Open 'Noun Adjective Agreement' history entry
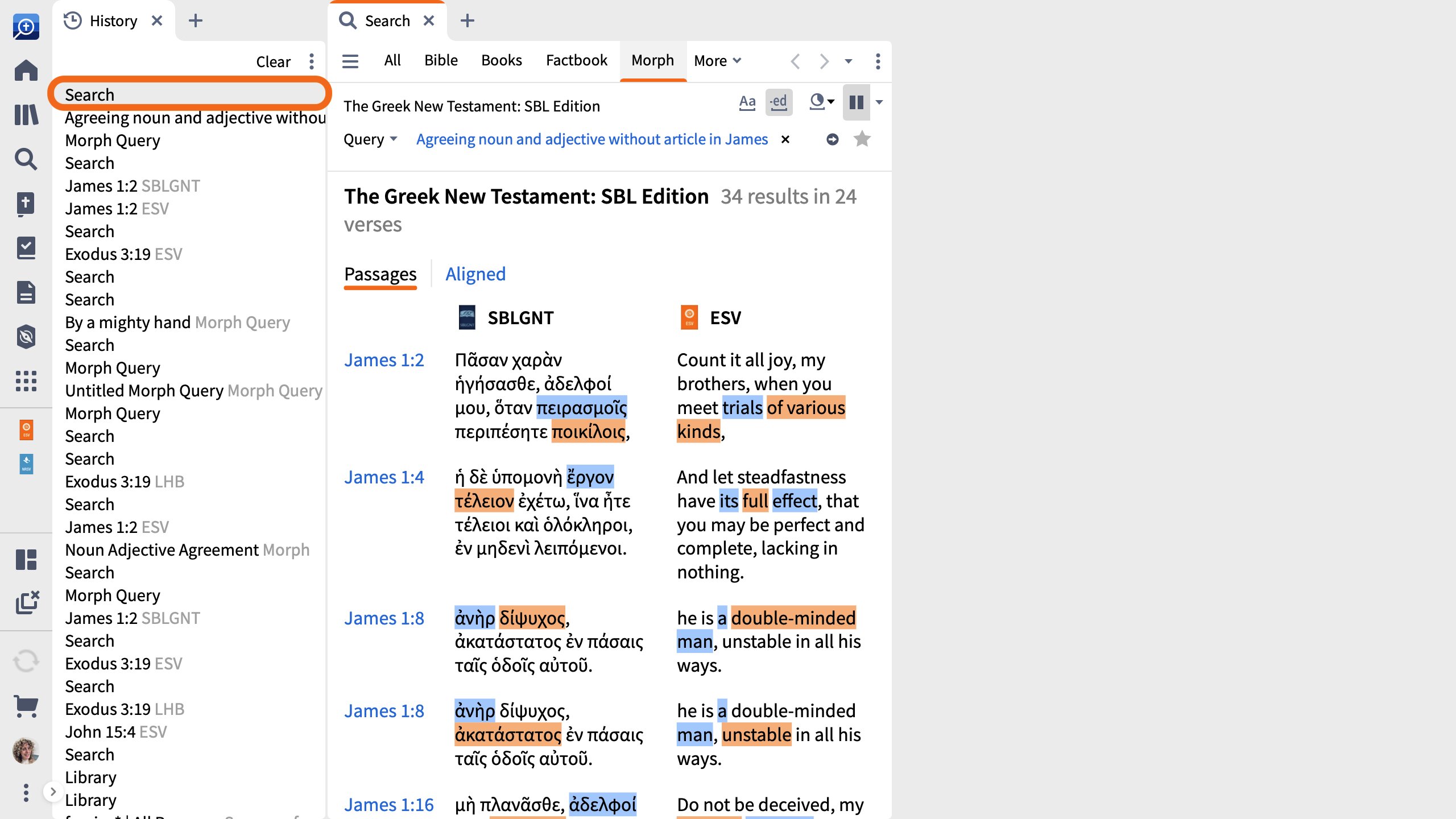The width and height of the screenshot is (1456, 819). [188, 550]
